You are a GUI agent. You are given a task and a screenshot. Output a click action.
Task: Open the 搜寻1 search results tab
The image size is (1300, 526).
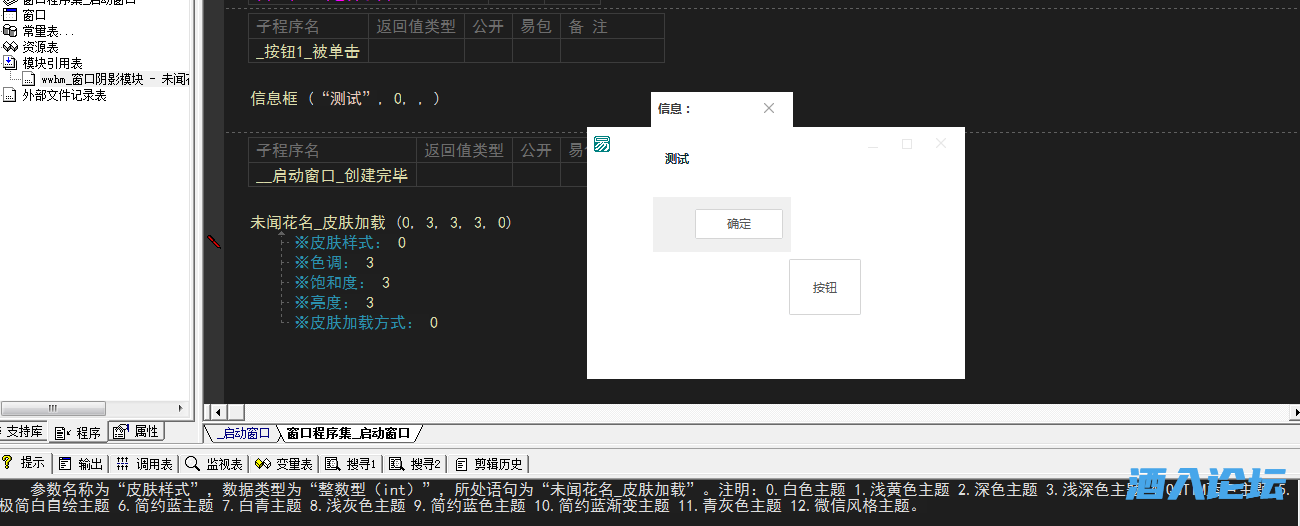pyautogui.click(x=353, y=464)
